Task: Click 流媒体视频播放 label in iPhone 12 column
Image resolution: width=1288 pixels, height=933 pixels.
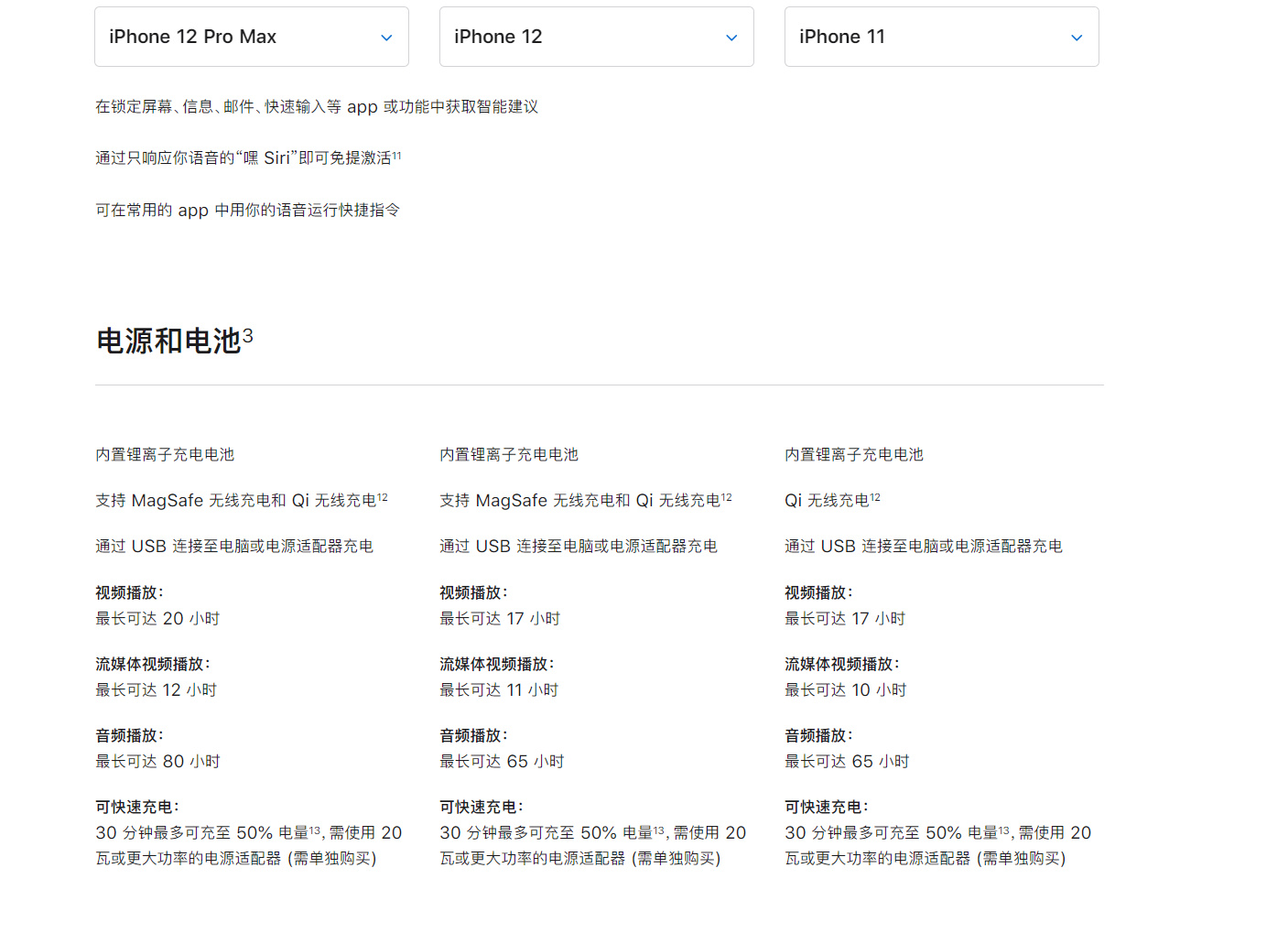Action: click(x=497, y=664)
